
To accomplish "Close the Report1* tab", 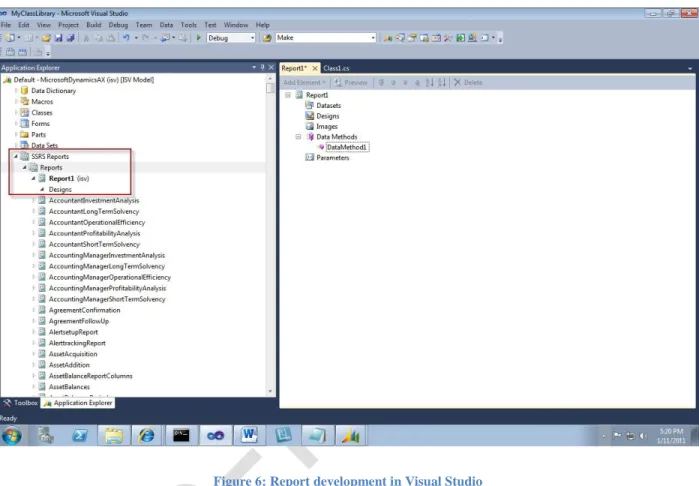I will (x=315, y=68).
